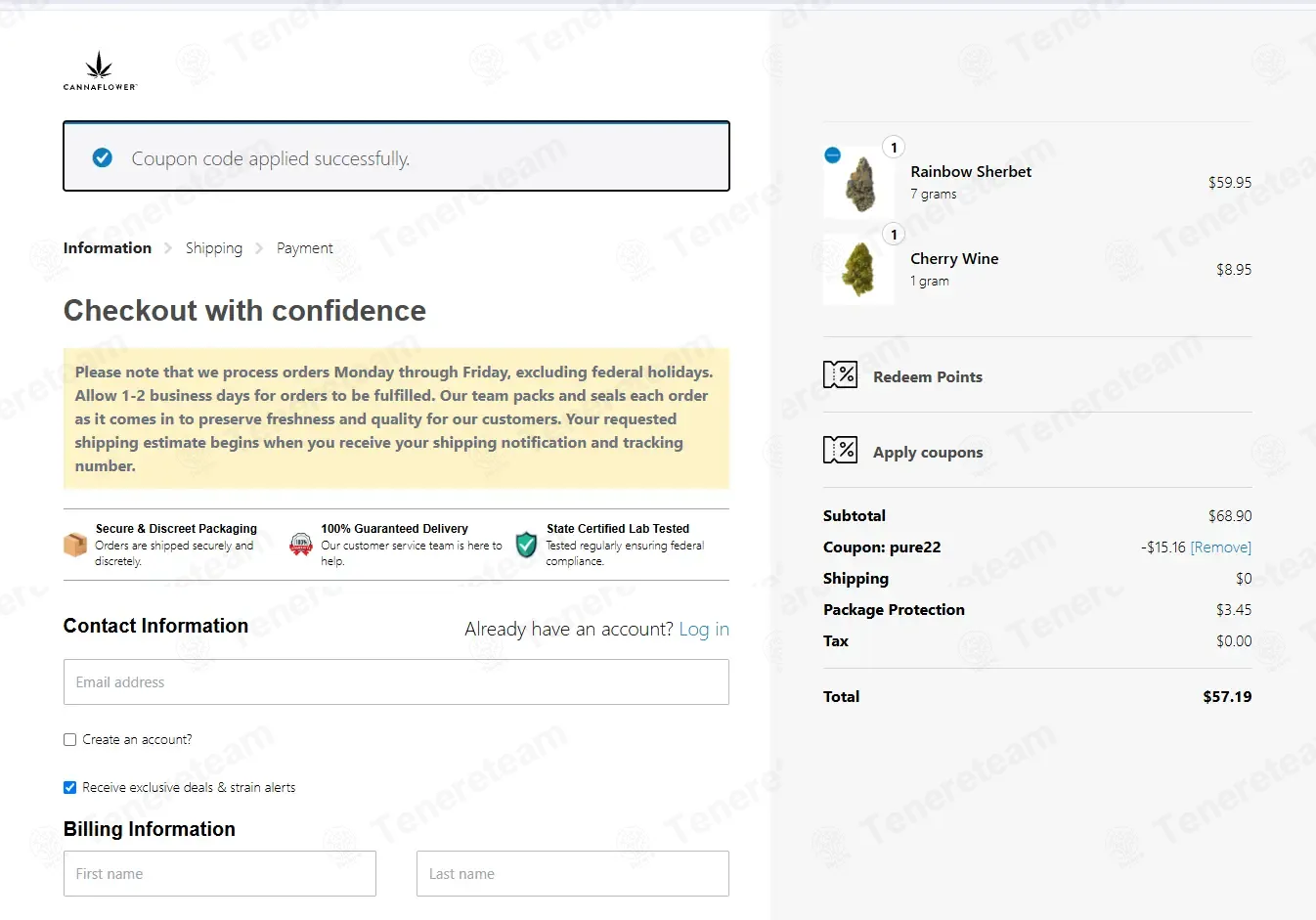Click the Tax amount $0.00

coord(1234,641)
